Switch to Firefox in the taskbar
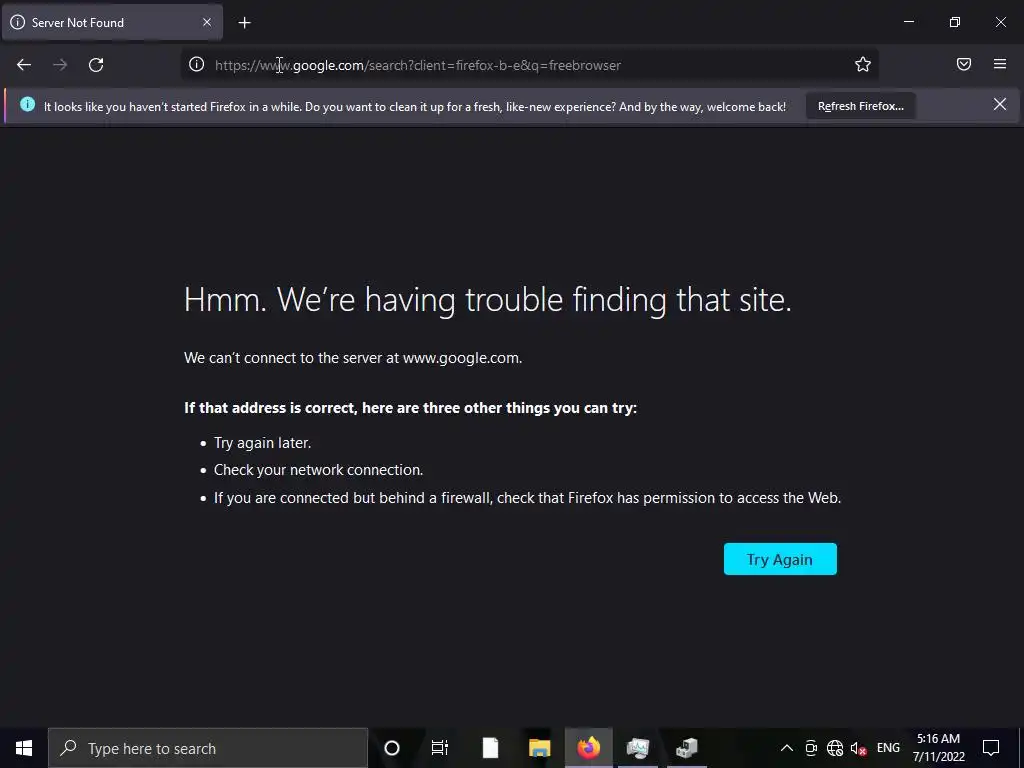The height and width of the screenshot is (768, 1024). [588, 748]
